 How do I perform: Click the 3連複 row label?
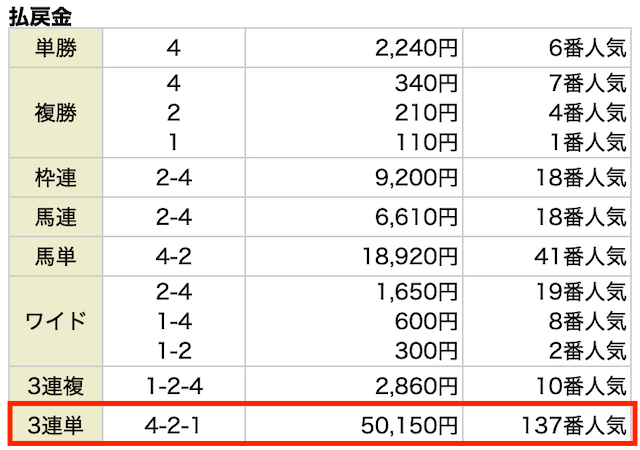click(56, 386)
